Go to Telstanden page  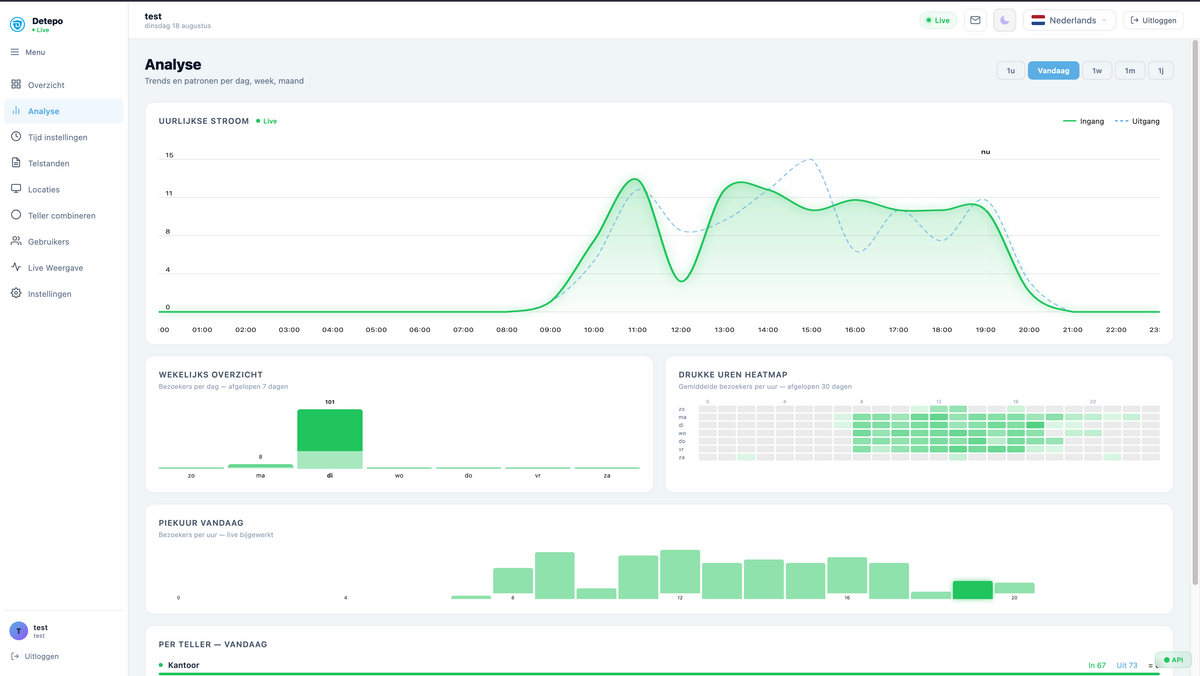pos(64,163)
